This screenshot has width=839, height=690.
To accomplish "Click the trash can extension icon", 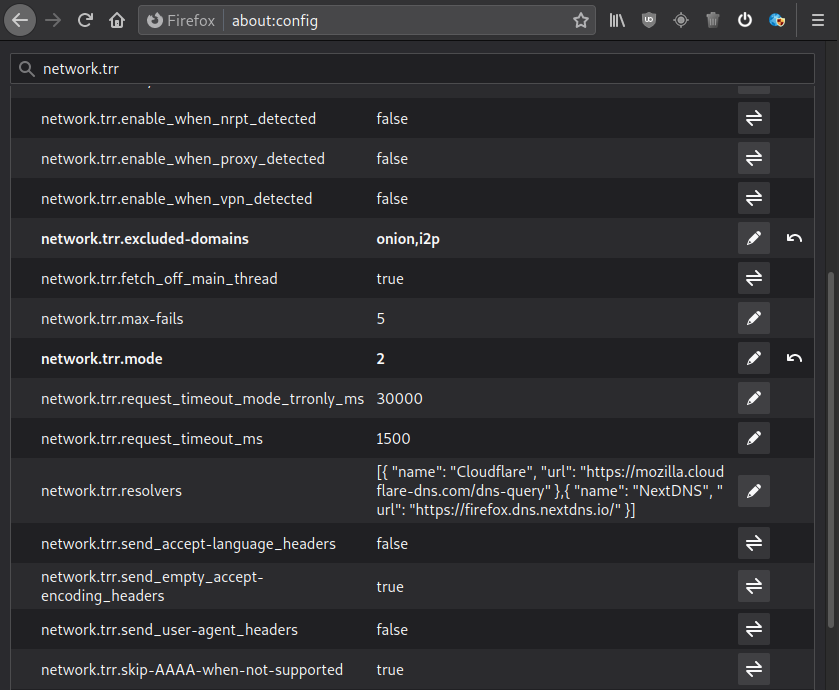I will (713, 20).
